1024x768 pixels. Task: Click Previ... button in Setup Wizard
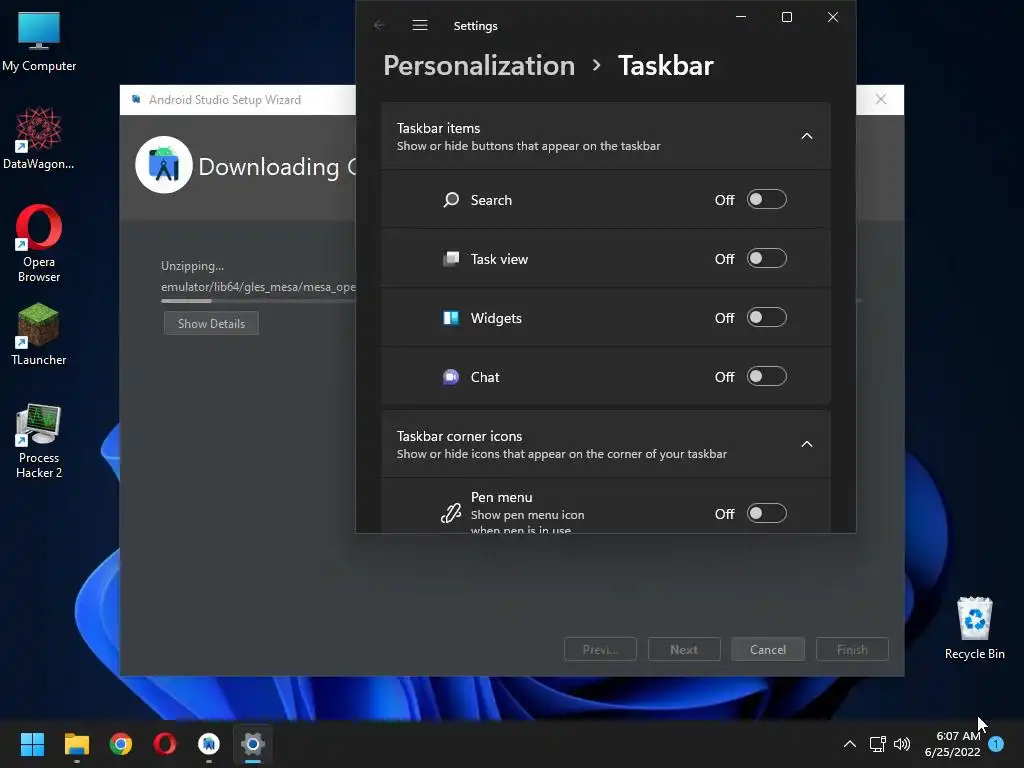pos(600,649)
